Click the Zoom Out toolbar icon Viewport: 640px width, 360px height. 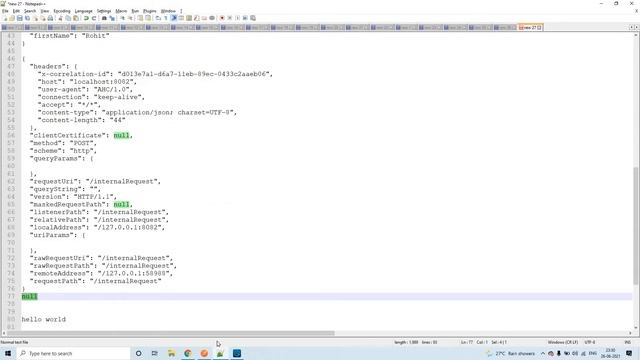130,18
